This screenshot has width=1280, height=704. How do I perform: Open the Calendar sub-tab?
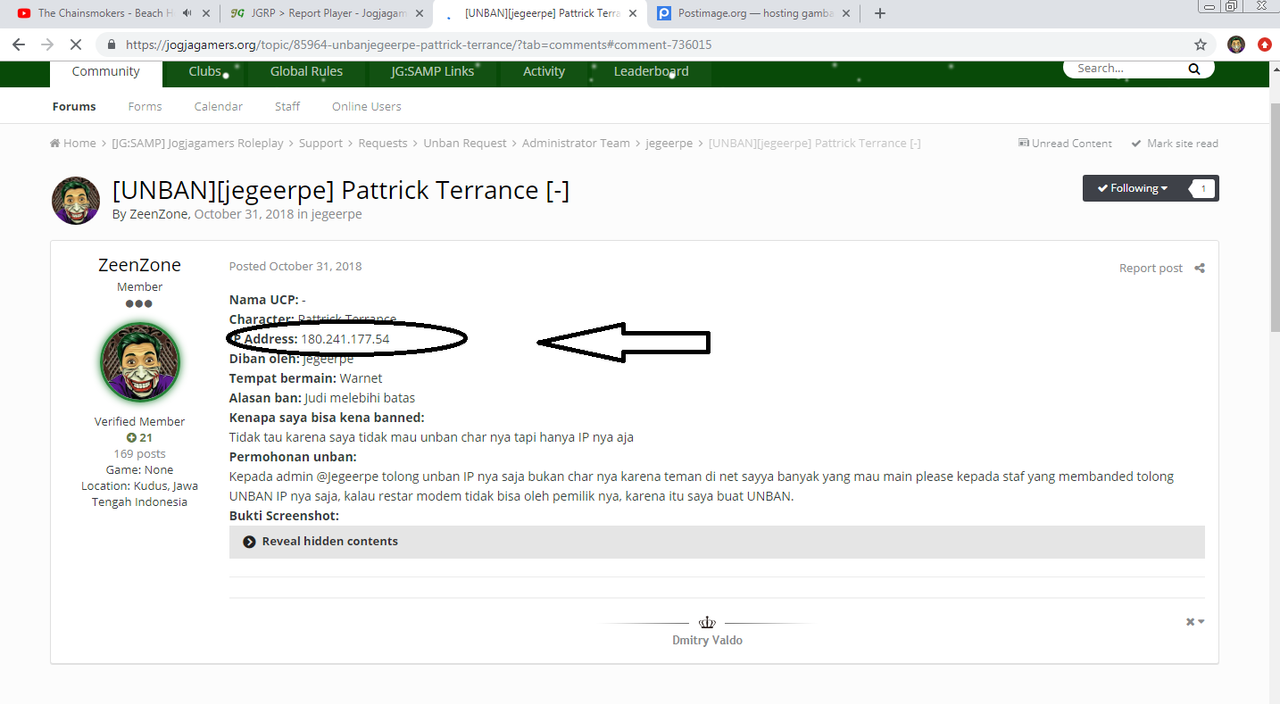pos(218,106)
